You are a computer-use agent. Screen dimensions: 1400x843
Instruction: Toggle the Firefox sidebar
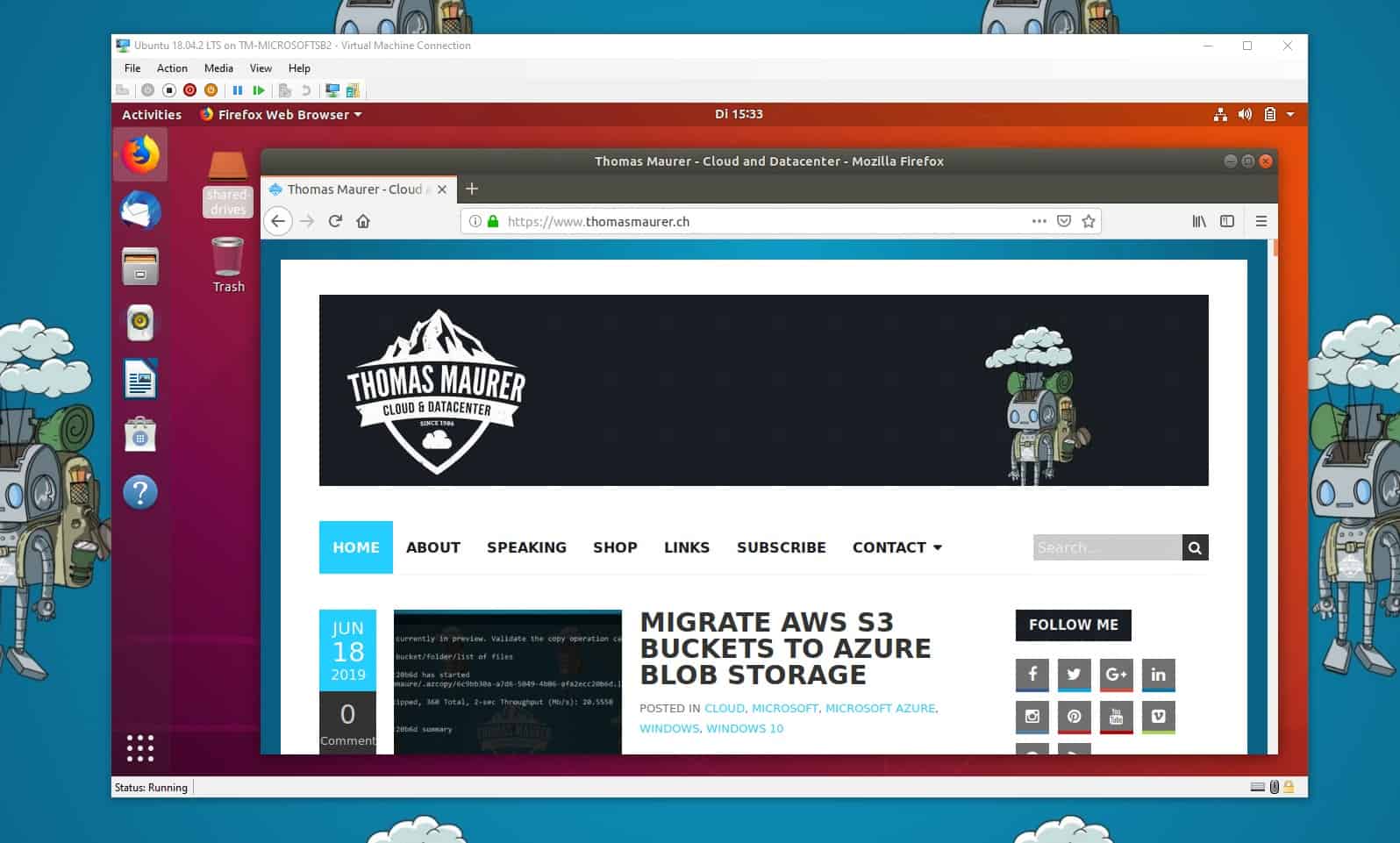[x=1227, y=221]
